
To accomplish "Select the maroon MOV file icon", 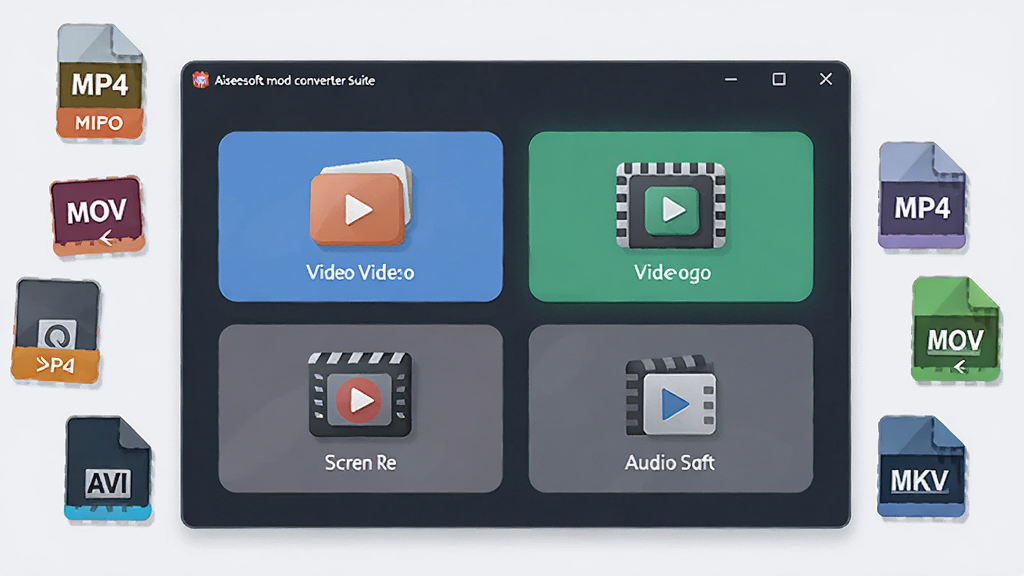I will 97,216.
